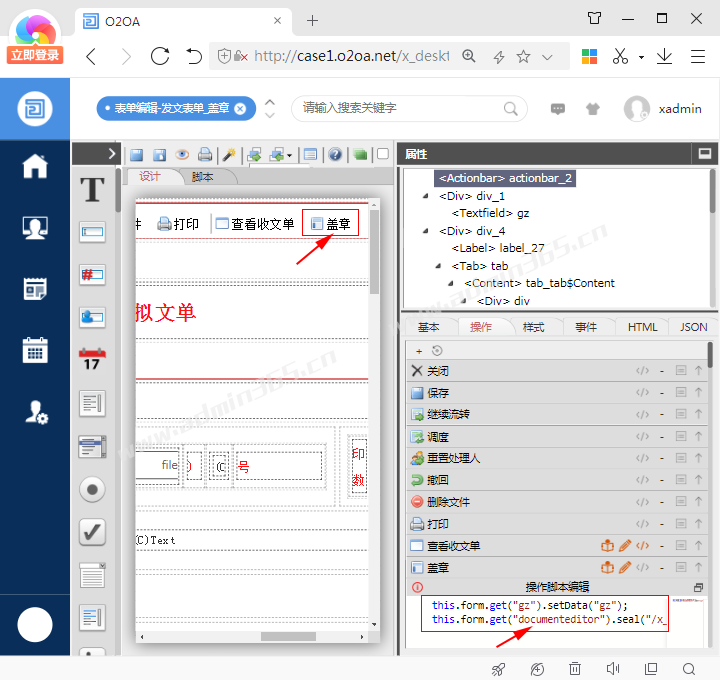Open the calendar icon in left sidebar
Viewport: 720px width, 680px height.
(x=35, y=350)
